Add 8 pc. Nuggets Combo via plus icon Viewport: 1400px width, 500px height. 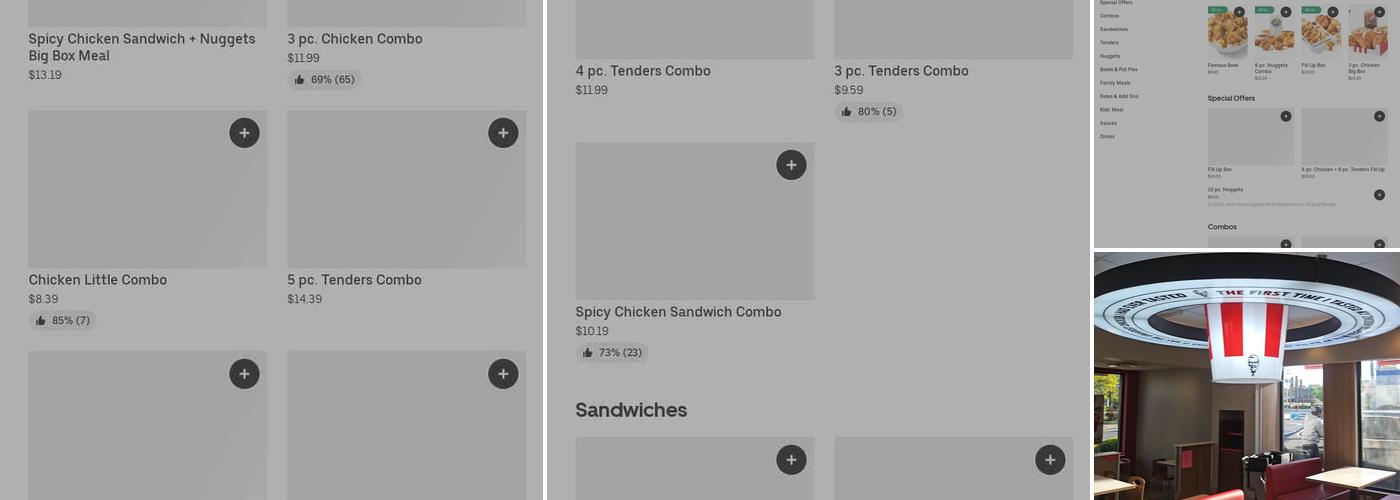pos(1286,12)
